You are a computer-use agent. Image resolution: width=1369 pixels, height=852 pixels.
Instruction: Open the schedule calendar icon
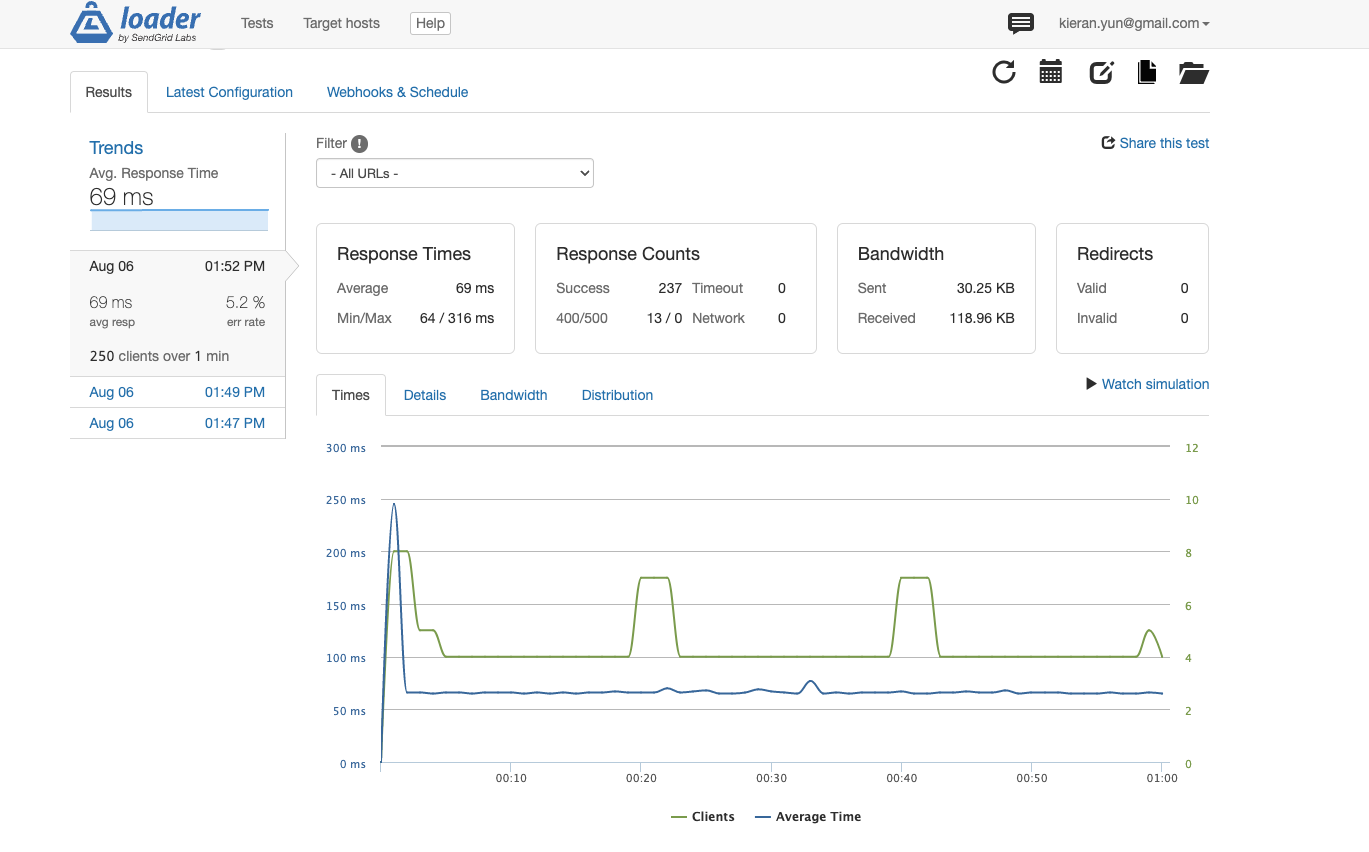(1051, 72)
